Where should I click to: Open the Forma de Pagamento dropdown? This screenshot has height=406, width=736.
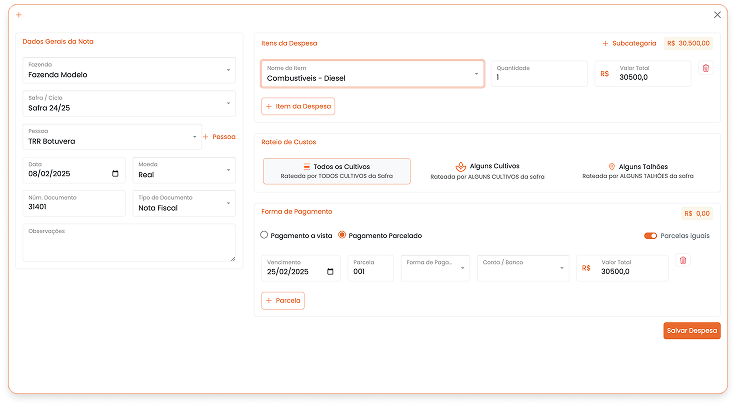click(435, 268)
